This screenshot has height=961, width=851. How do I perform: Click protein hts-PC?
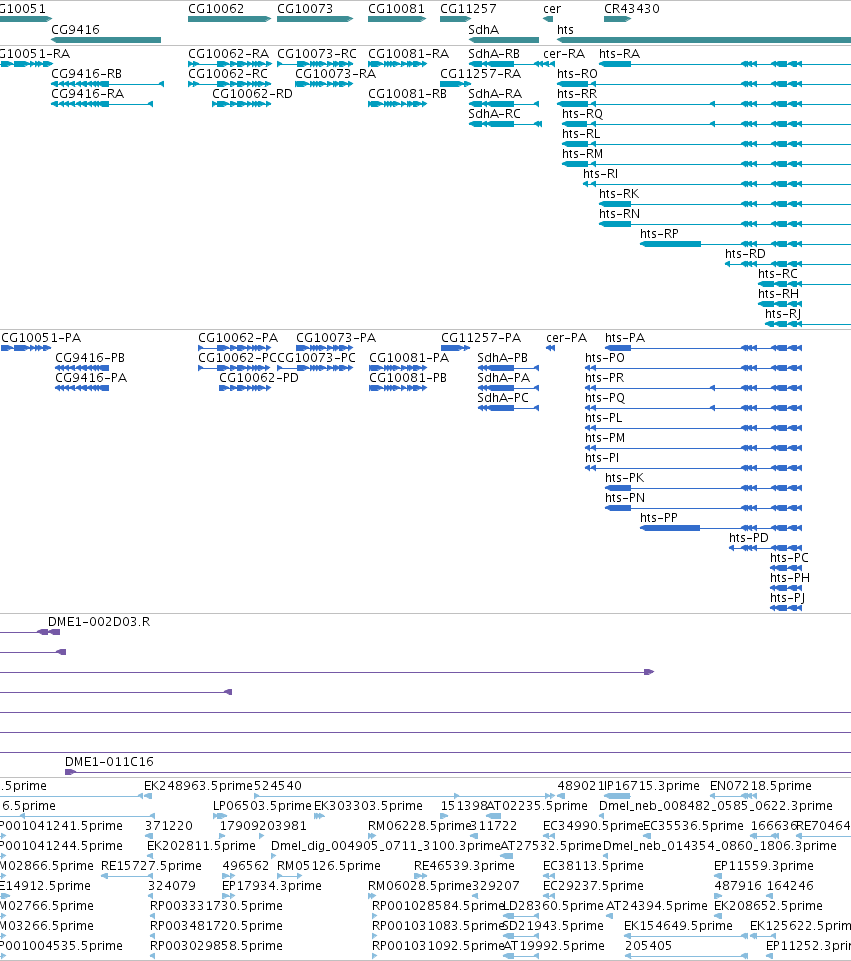[x=789, y=557]
